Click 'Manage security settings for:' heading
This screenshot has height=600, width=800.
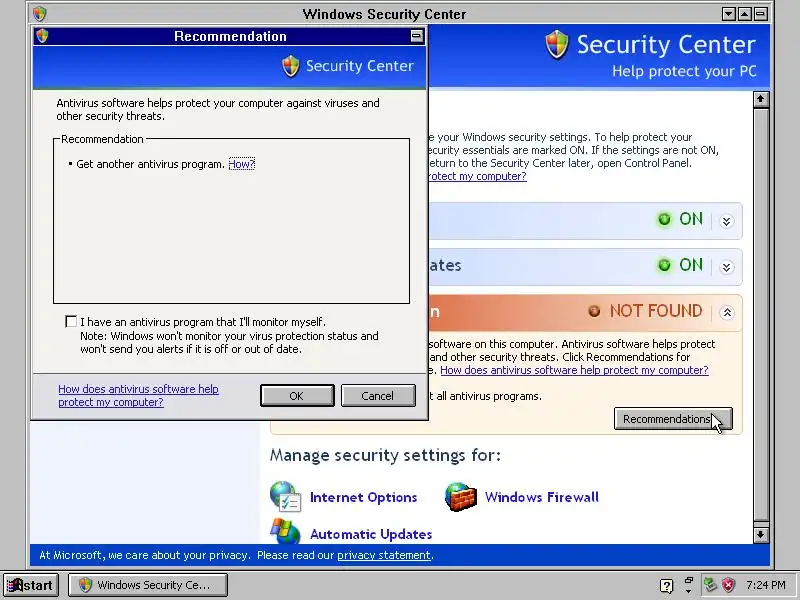385,455
